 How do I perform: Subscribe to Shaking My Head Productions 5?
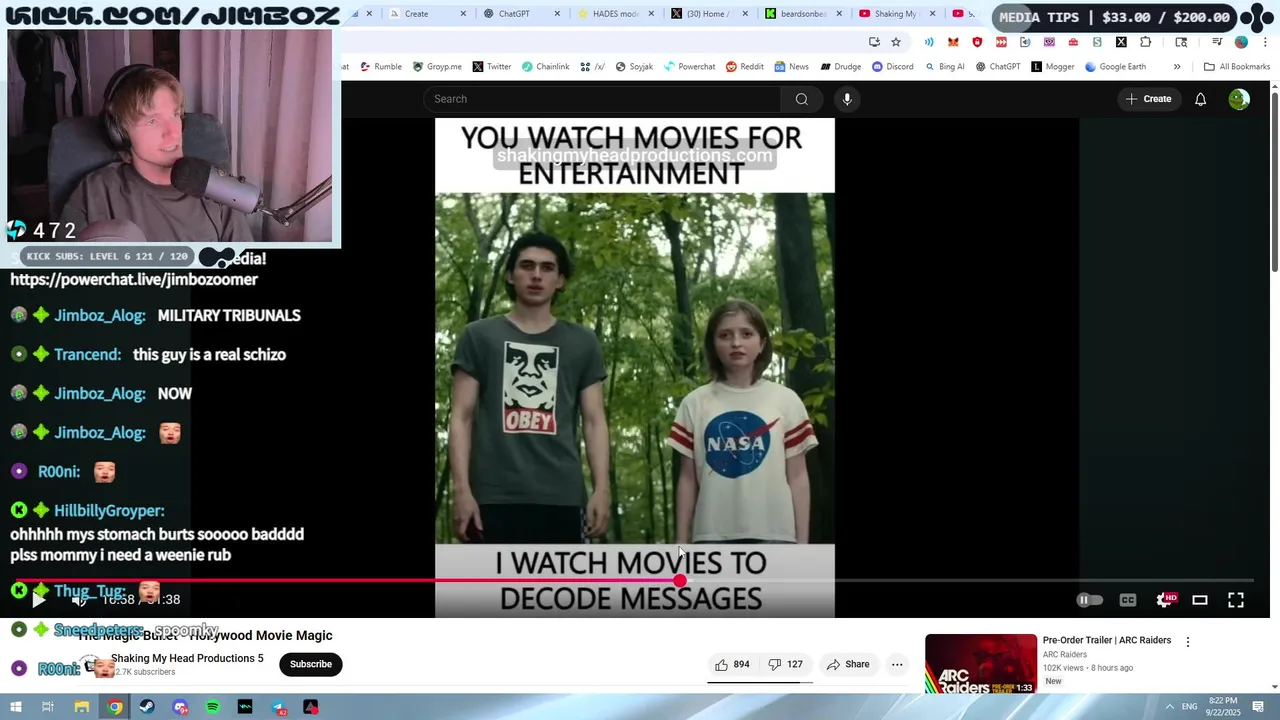311,664
